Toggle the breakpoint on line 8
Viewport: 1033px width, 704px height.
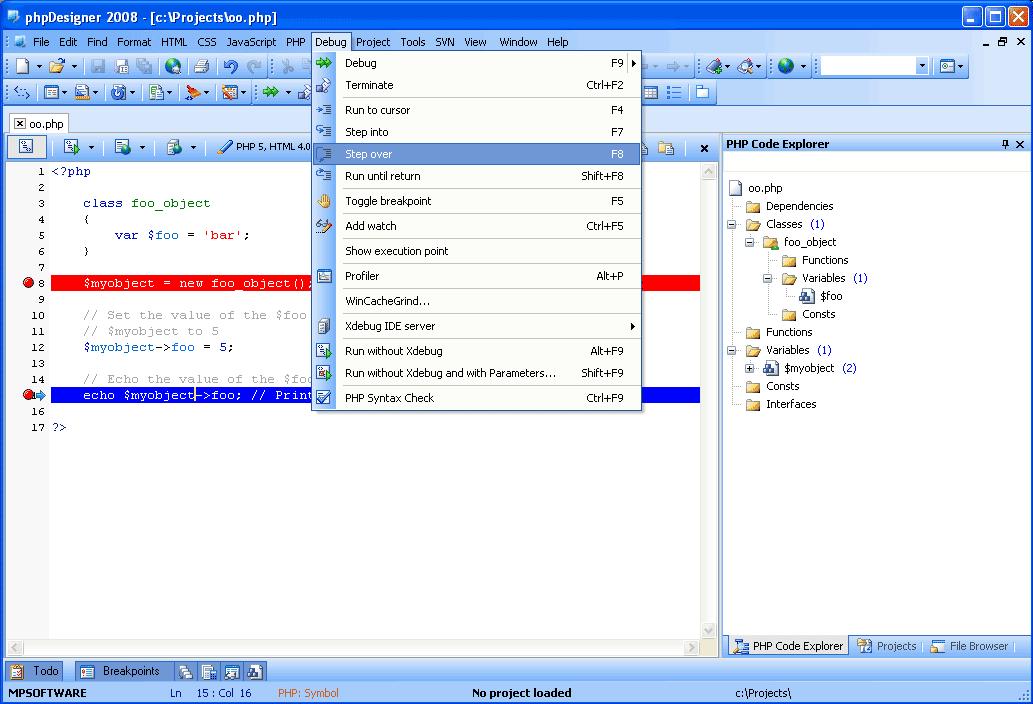point(28,283)
